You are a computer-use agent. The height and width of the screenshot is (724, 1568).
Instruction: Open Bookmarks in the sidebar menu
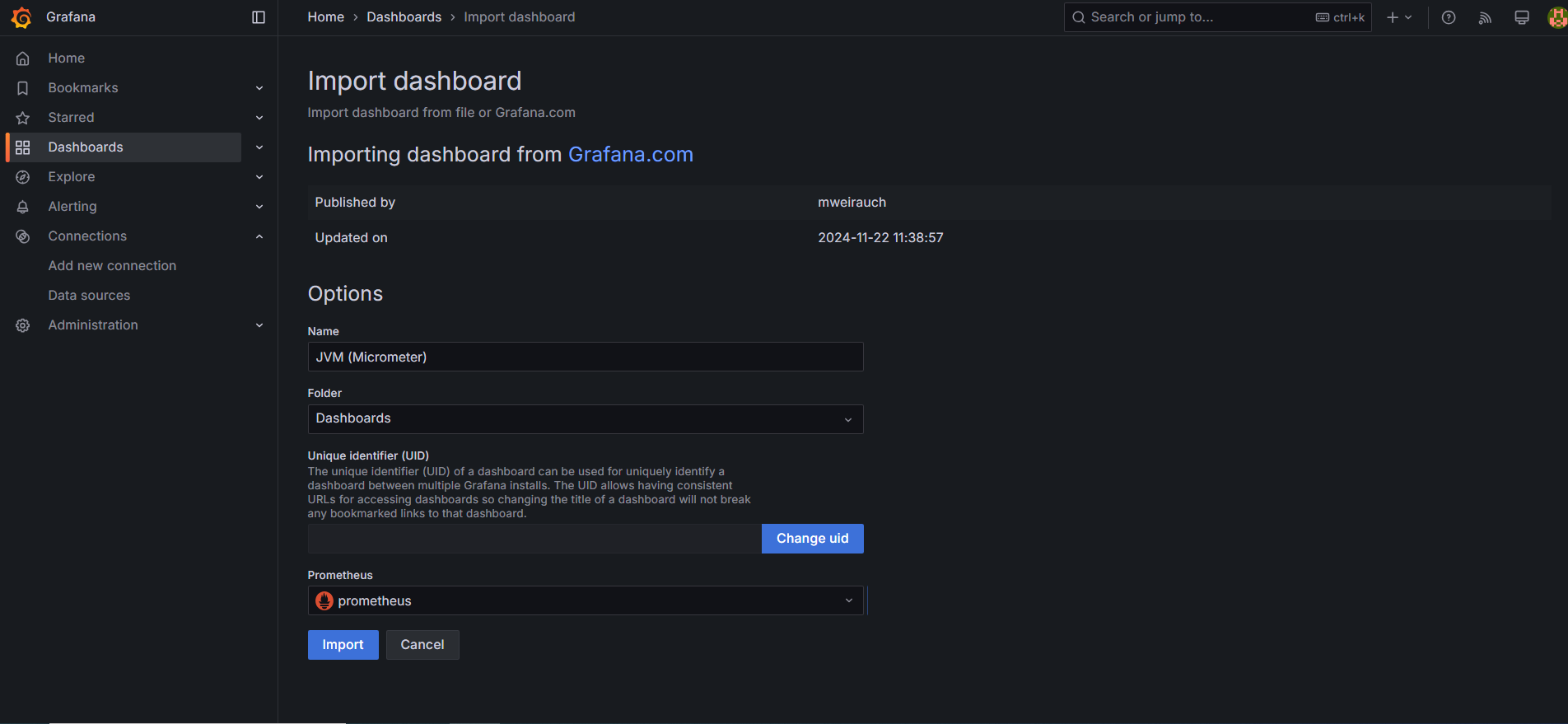click(x=83, y=88)
